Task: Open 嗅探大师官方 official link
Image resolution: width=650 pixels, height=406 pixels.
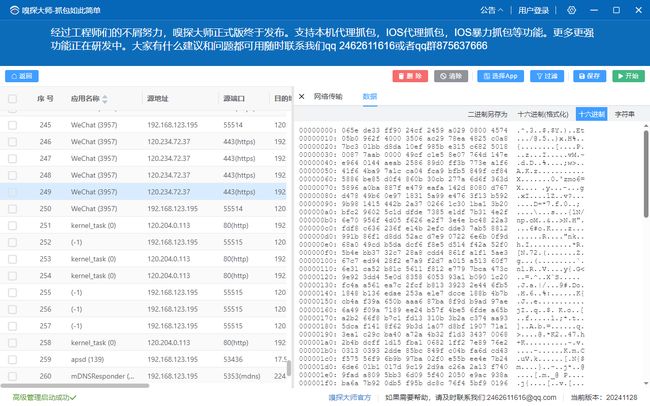Action: pyautogui.click(x=350, y=397)
